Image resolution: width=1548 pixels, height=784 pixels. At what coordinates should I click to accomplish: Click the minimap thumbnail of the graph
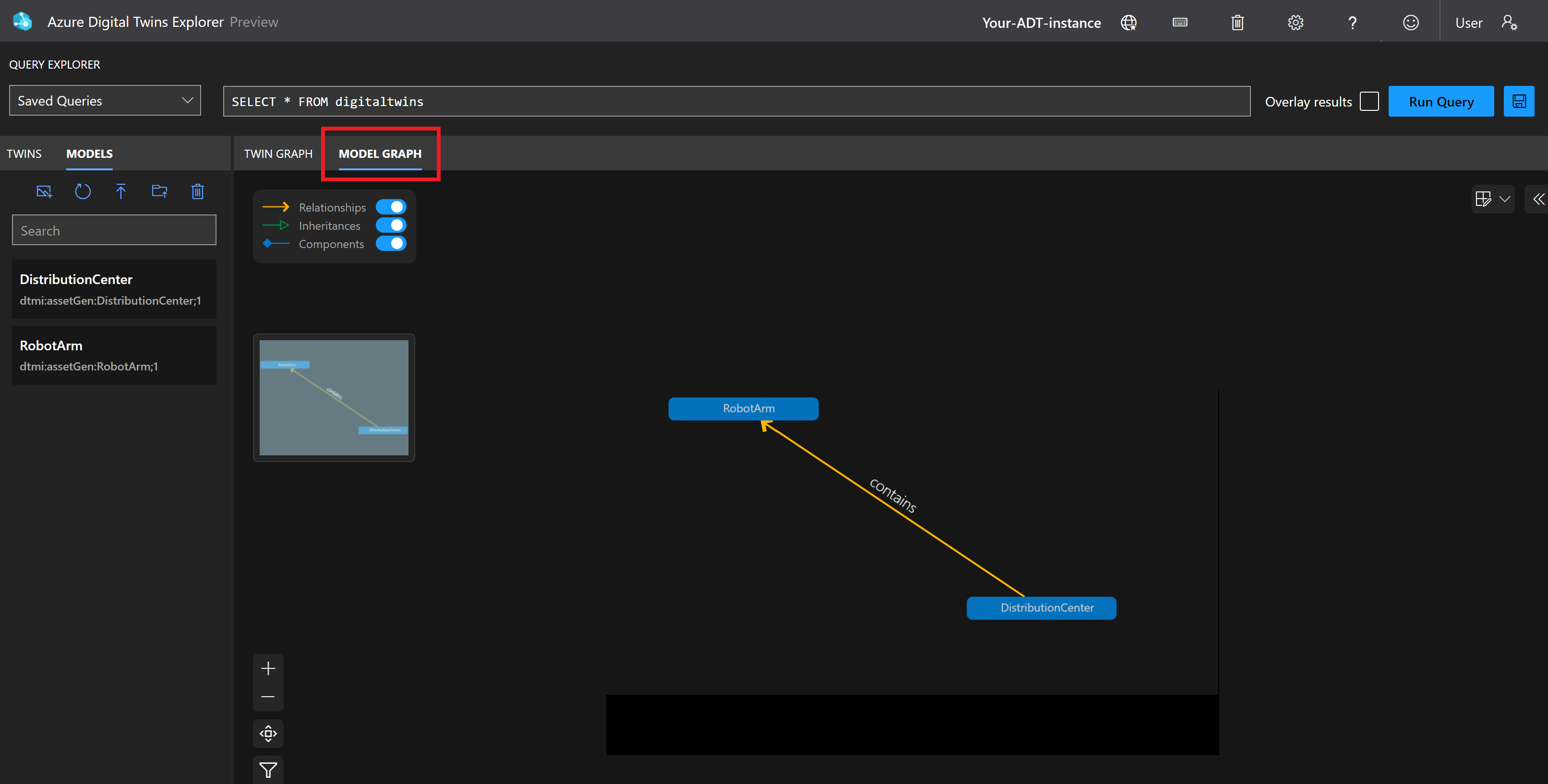tap(334, 397)
